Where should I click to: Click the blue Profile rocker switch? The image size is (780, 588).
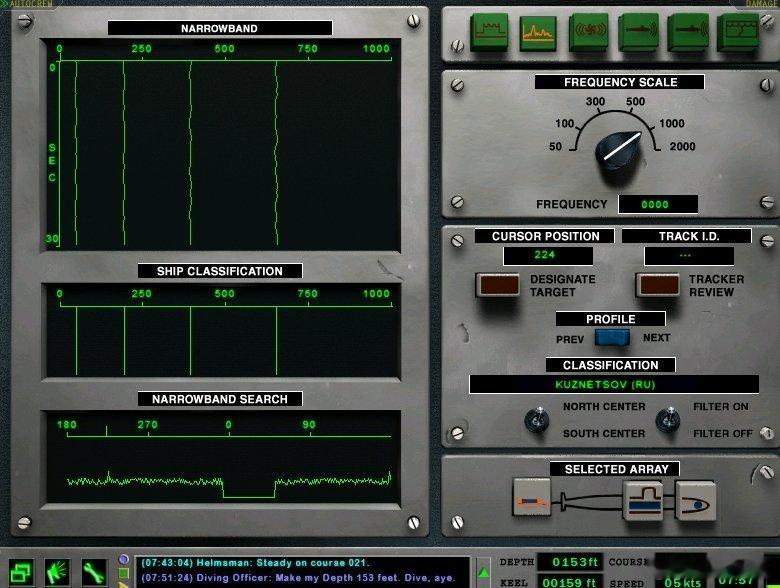click(612, 338)
